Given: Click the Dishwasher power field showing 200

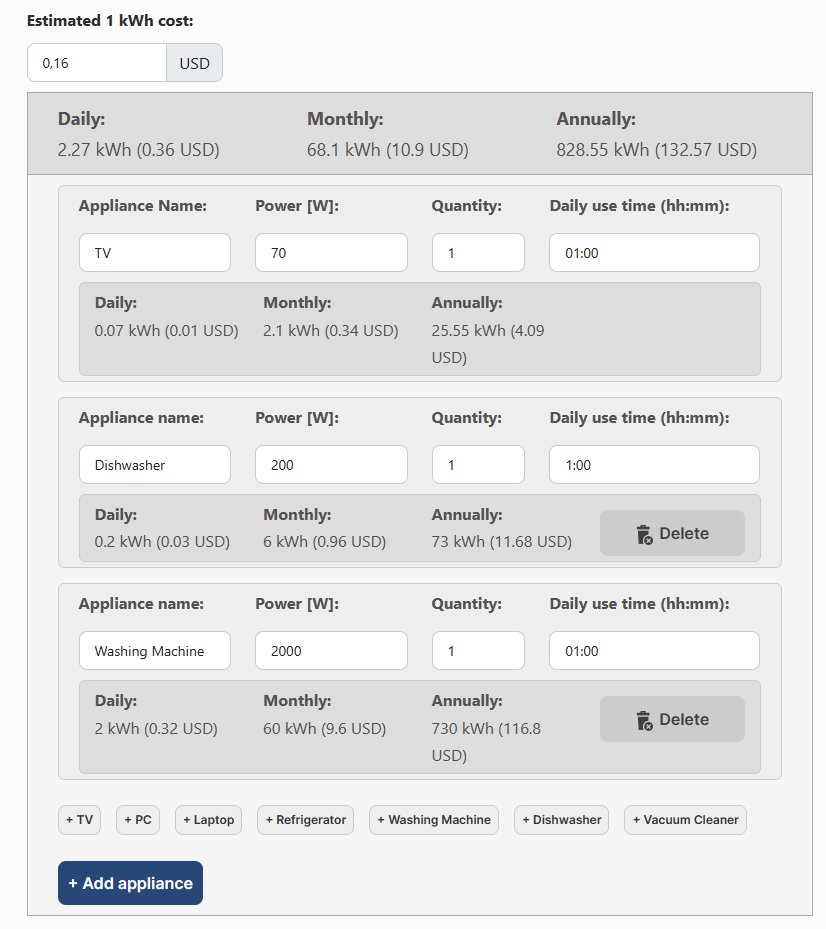Looking at the screenshot, I should pos(331,465).
